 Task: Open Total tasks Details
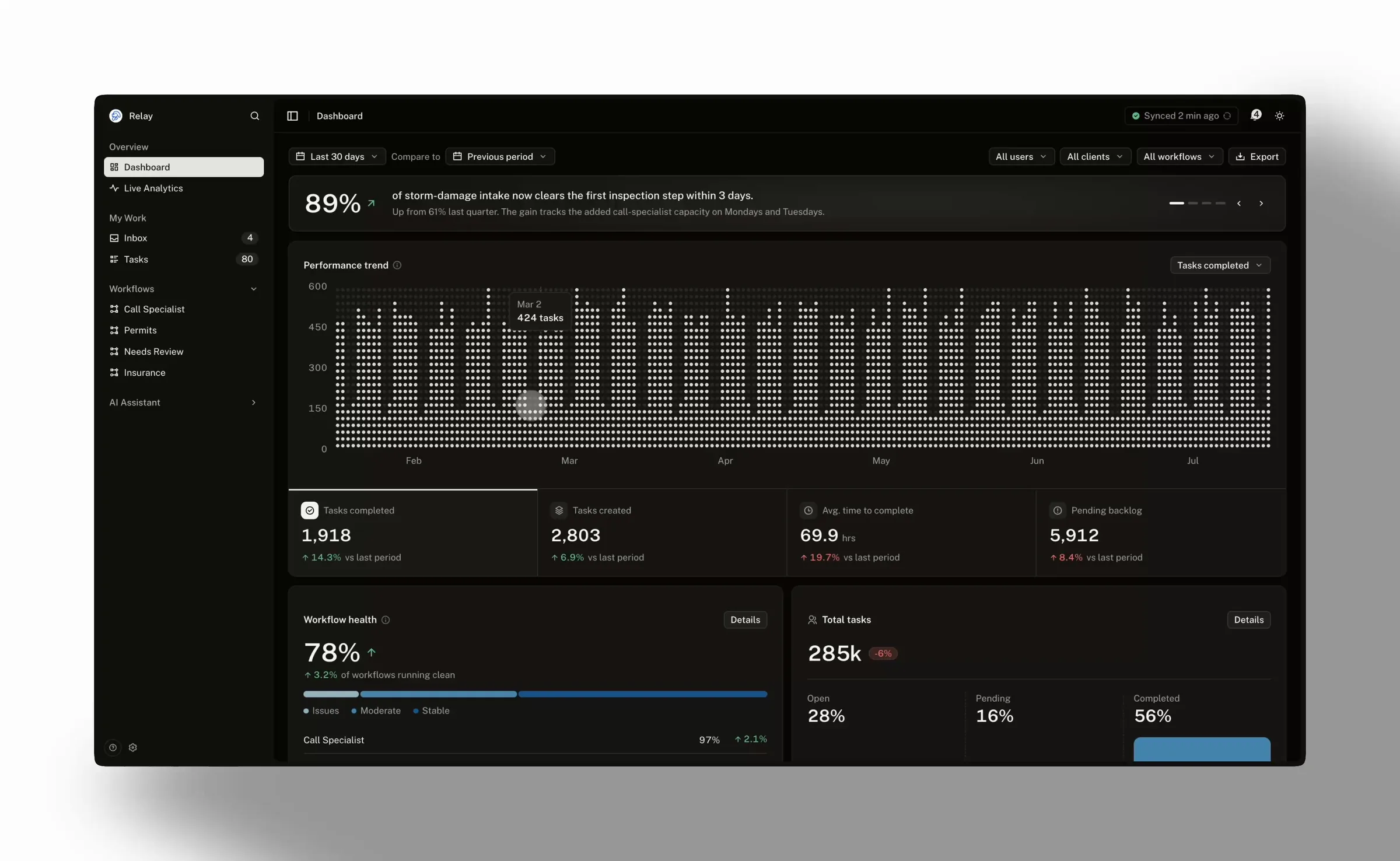pos(1249,619)
